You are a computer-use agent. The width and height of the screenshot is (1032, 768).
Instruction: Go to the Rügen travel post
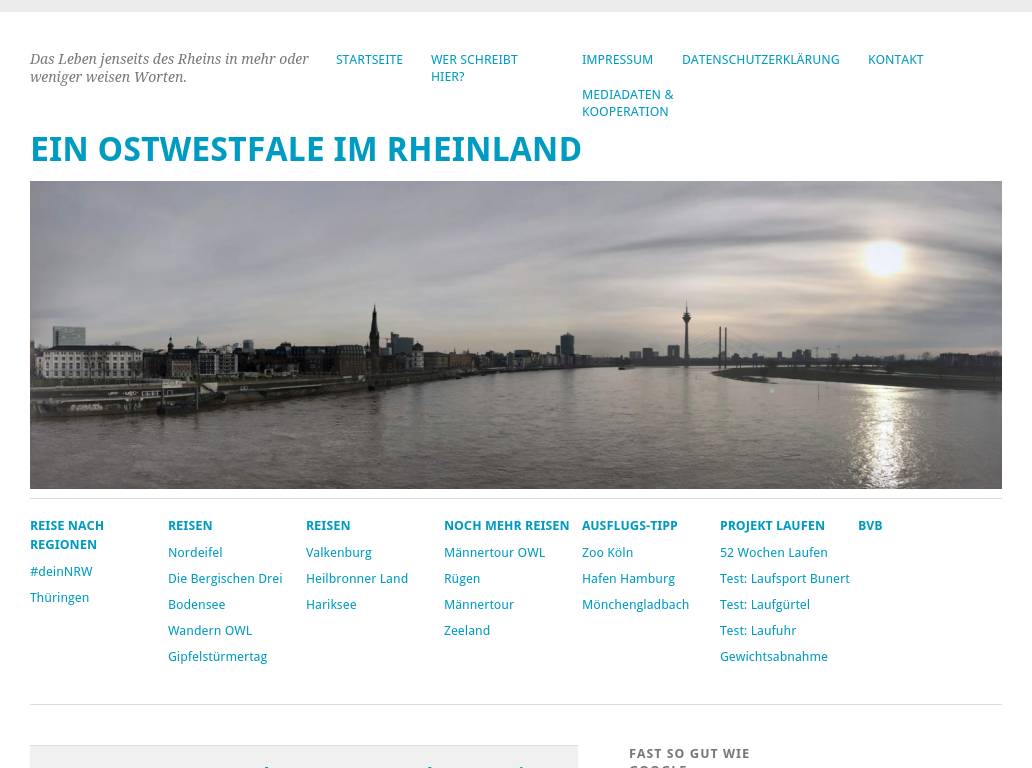462,579
